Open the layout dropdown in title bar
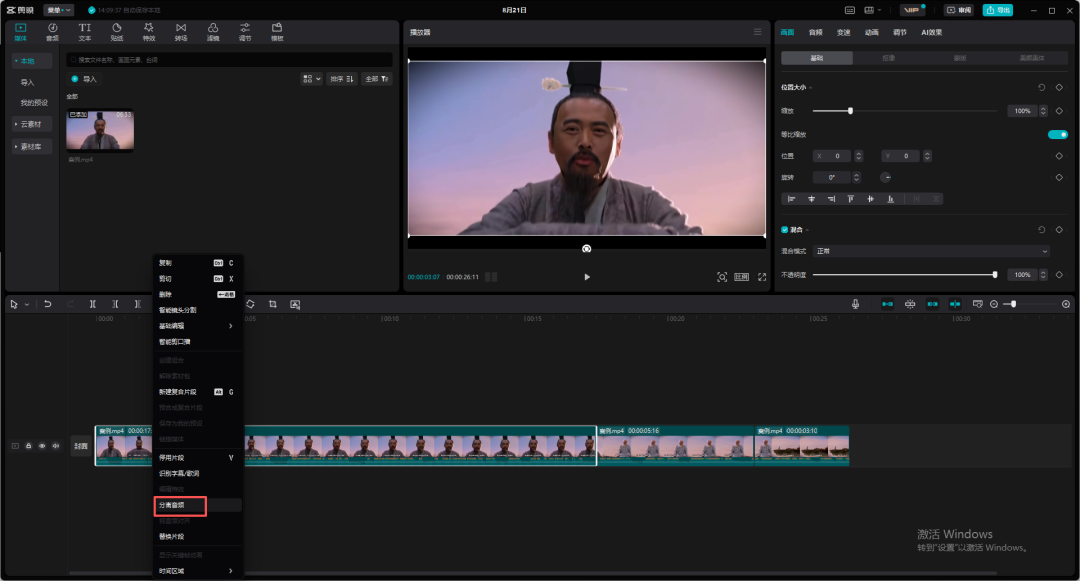1080x581 pixels. pos(873,10)
